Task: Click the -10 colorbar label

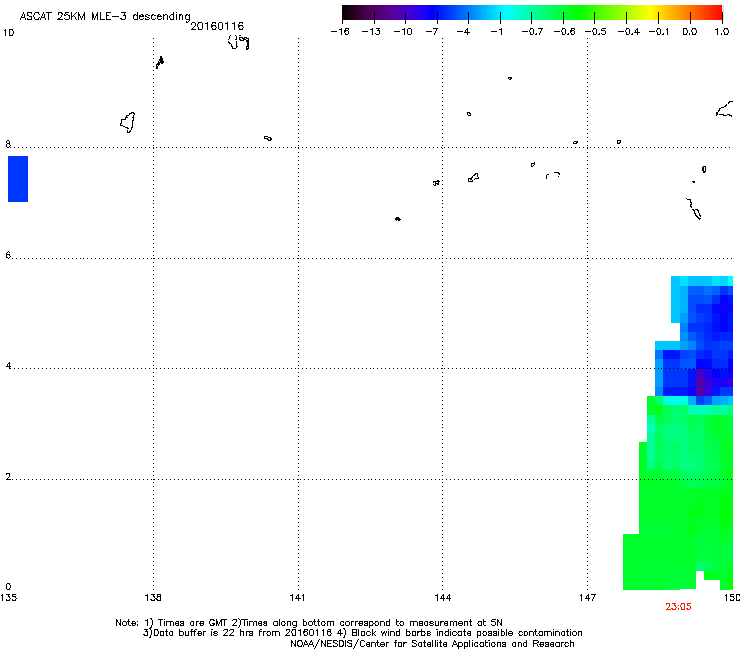Action: point(403,32)
